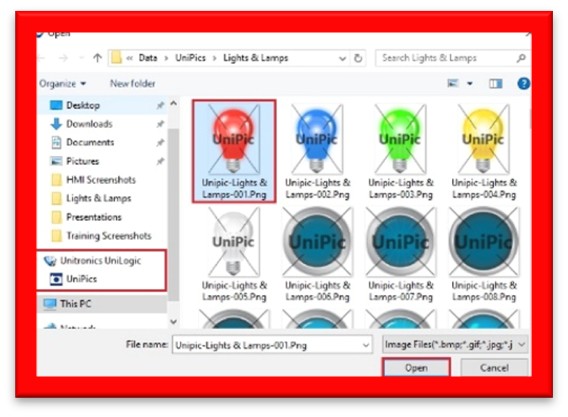Viewport: 568px width, 417px height.
Task: Click the UniPics icon in sidebar
Action: 56,279
